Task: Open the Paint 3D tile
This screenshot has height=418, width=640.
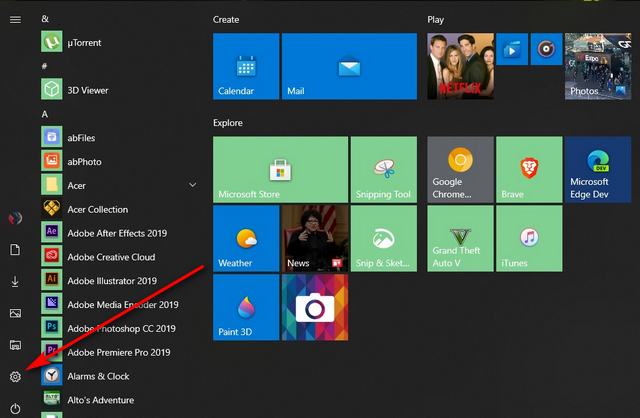Action: pos(246,307)
